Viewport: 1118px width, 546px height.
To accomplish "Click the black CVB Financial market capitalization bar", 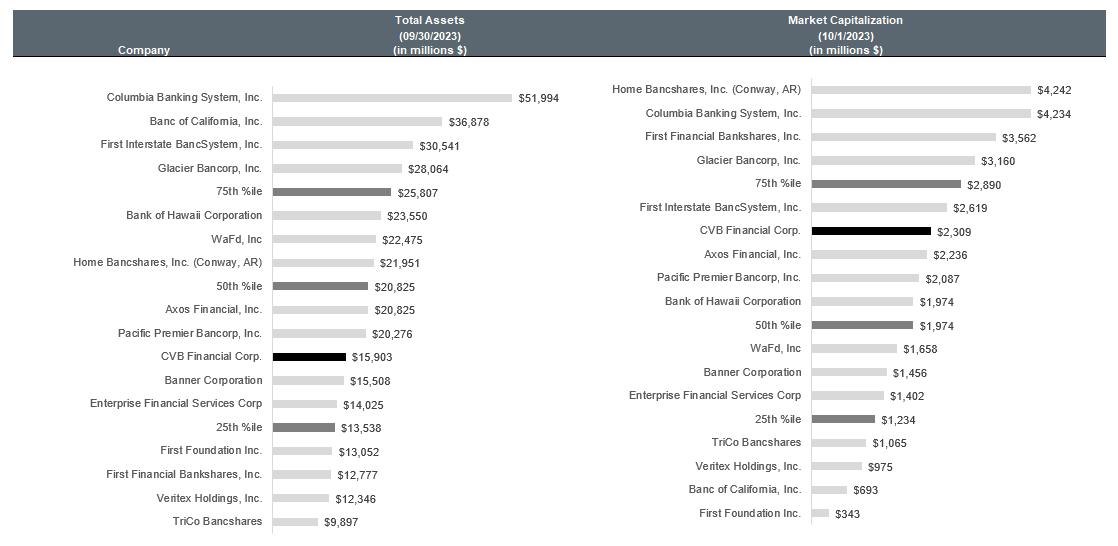I will pos(871,231).
